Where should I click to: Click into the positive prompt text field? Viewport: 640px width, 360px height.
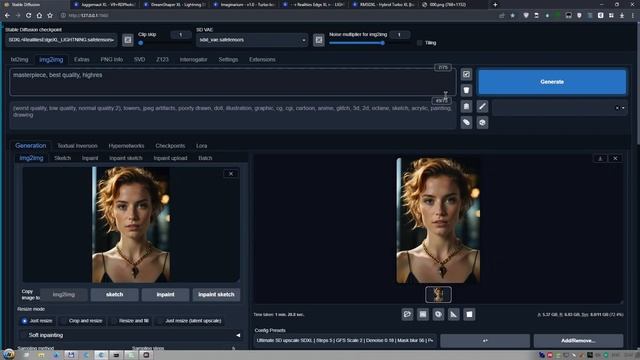point(233,82)
